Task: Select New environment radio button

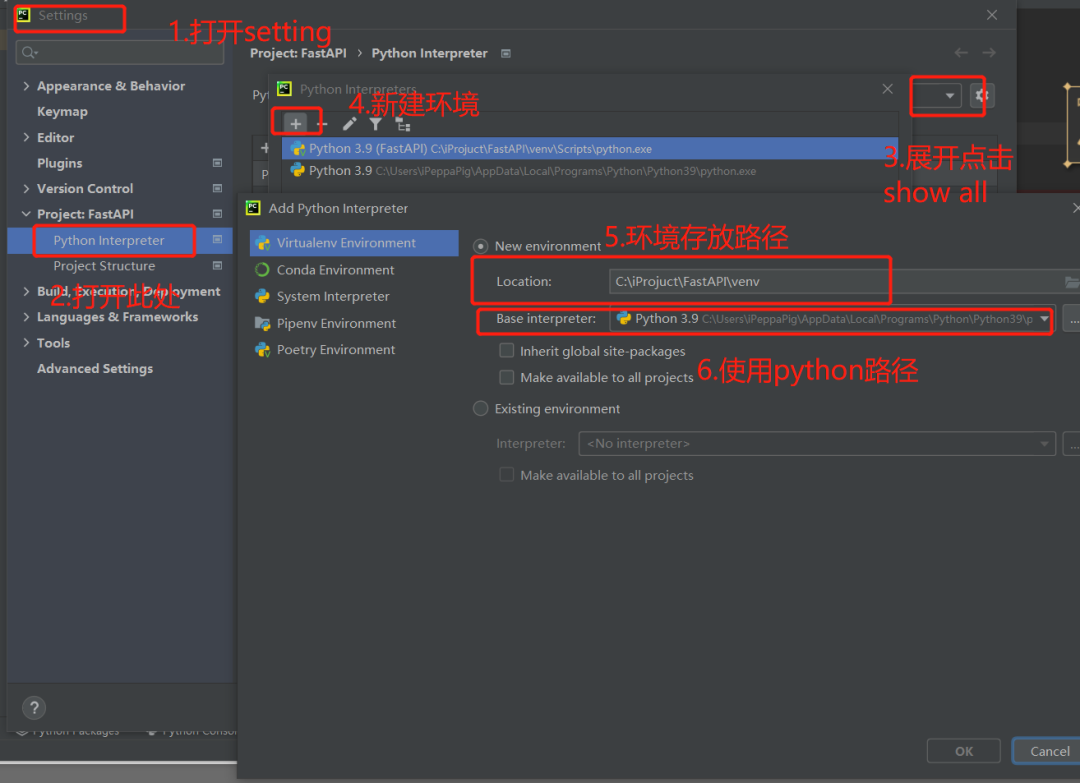Action: (x=481, y=247)
